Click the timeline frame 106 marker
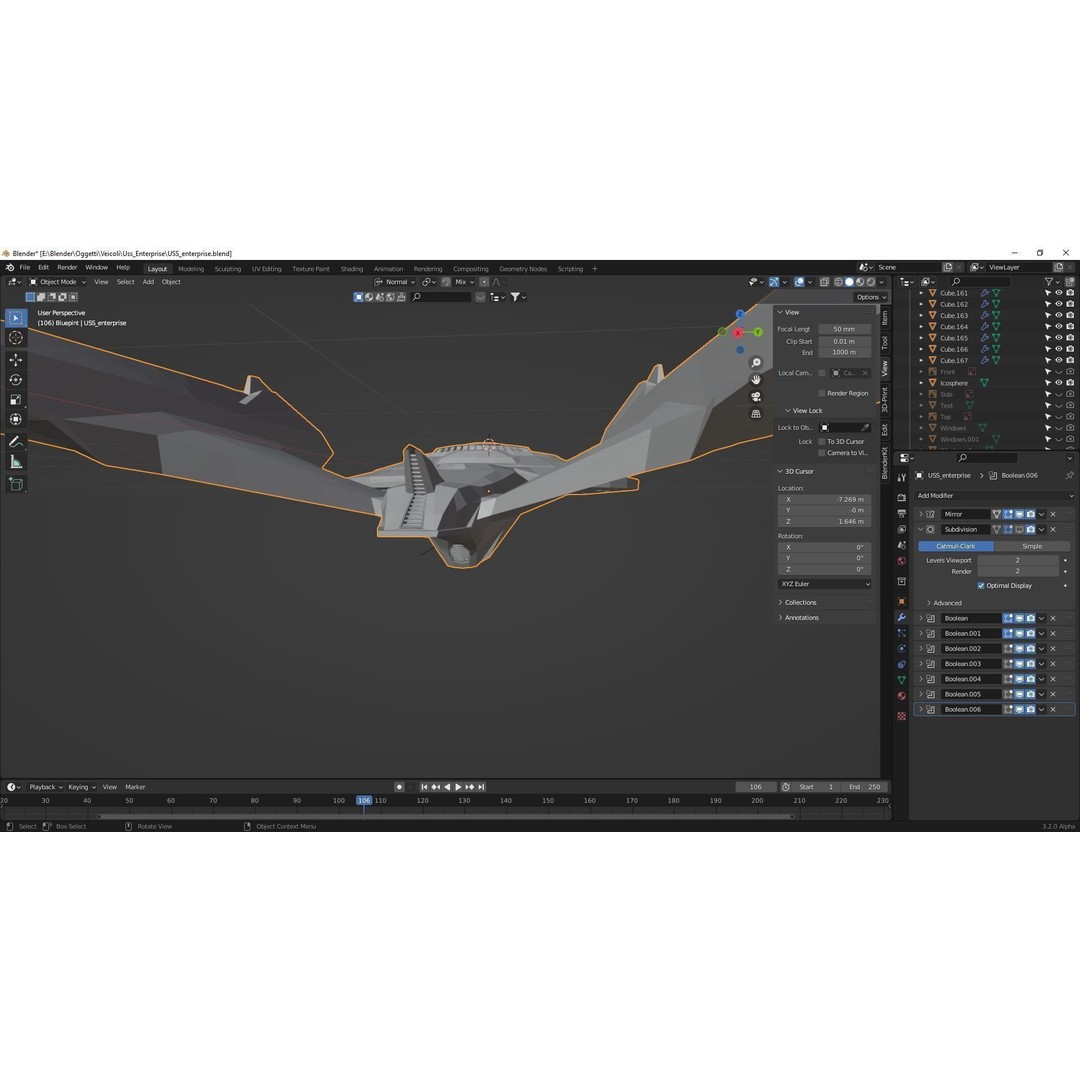The width and height of the screenshot is (1080, 1080). pos(364,801)
